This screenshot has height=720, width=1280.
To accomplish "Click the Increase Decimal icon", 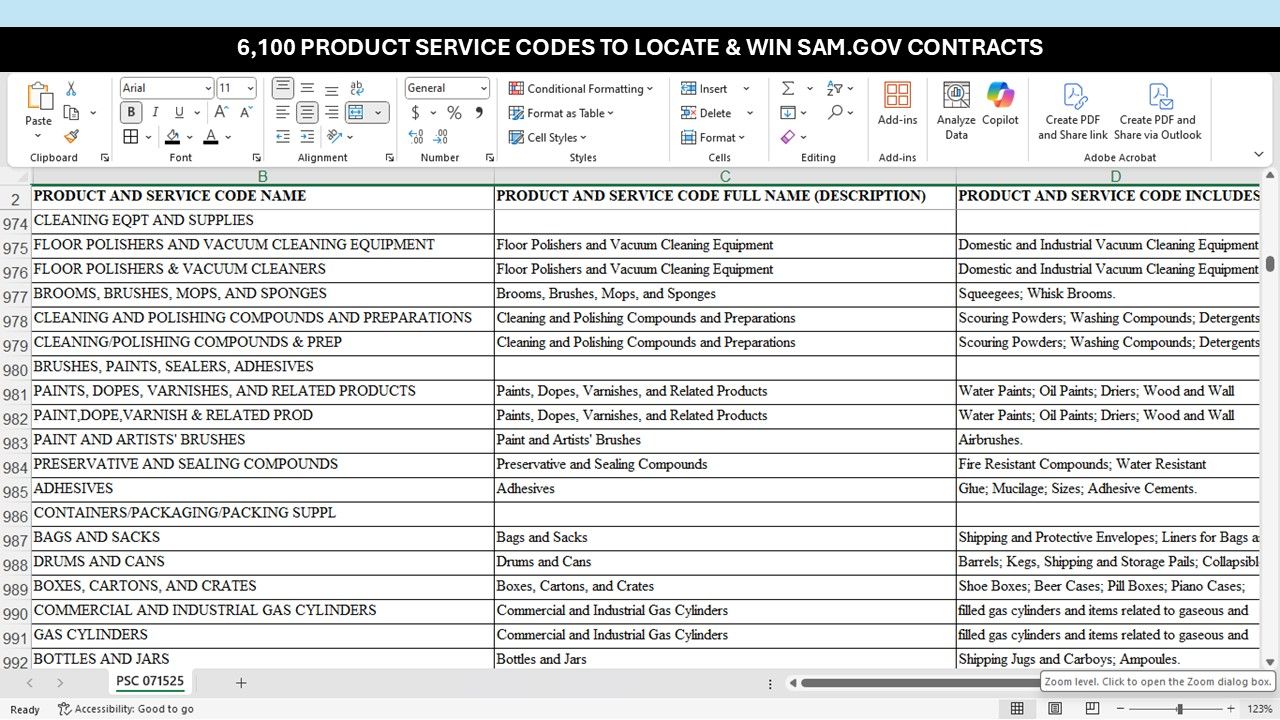I will pos(416,137).
